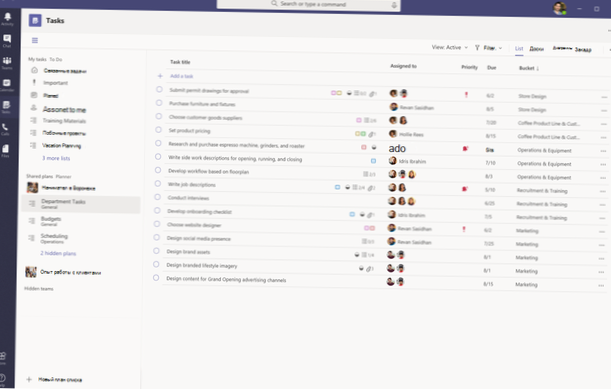Click the Add a task link
Image resolution: width=611 pixels, height=389 pixels.
182,76
